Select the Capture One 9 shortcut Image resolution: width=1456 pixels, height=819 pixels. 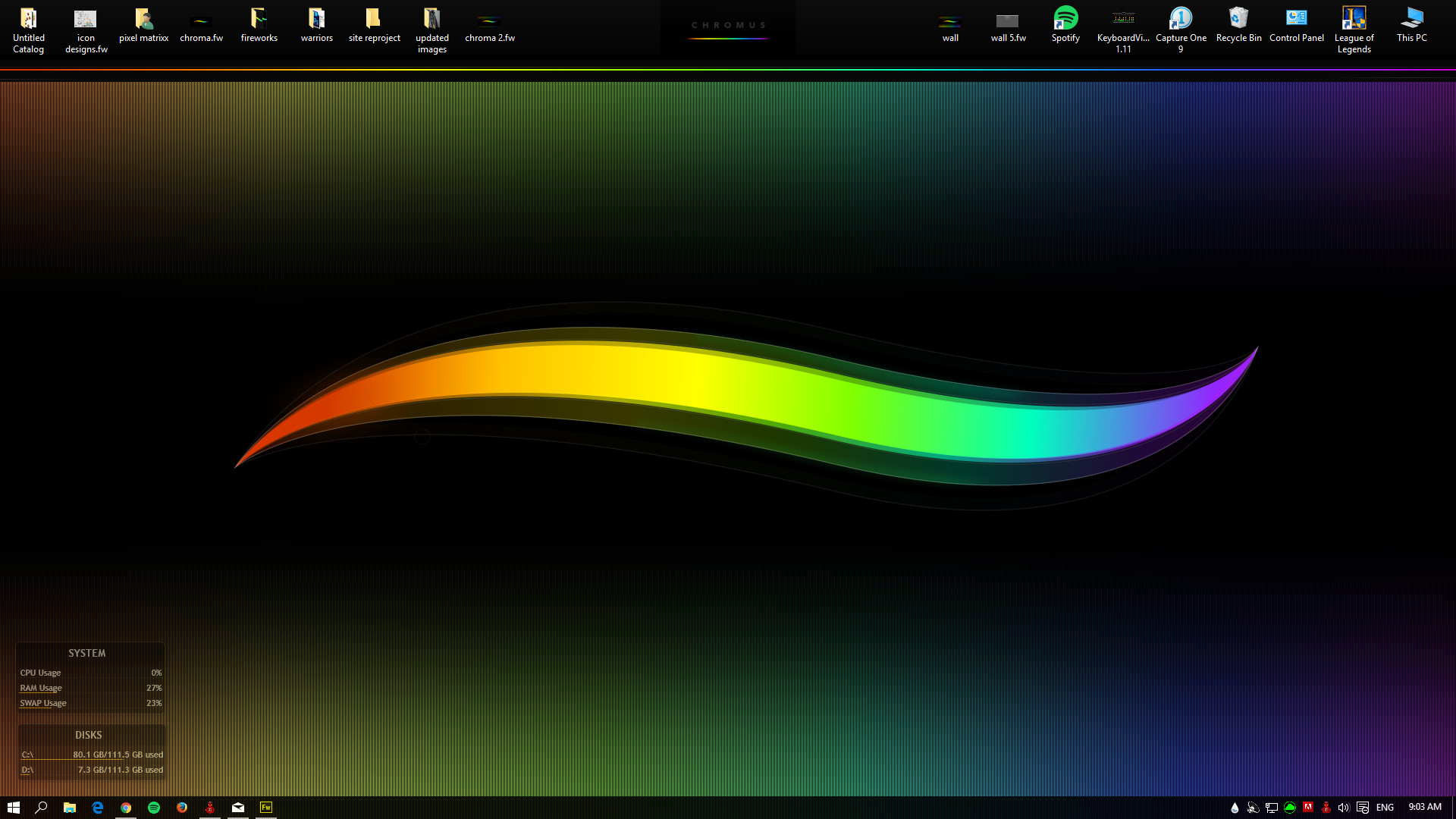(x=1181, y=30)
